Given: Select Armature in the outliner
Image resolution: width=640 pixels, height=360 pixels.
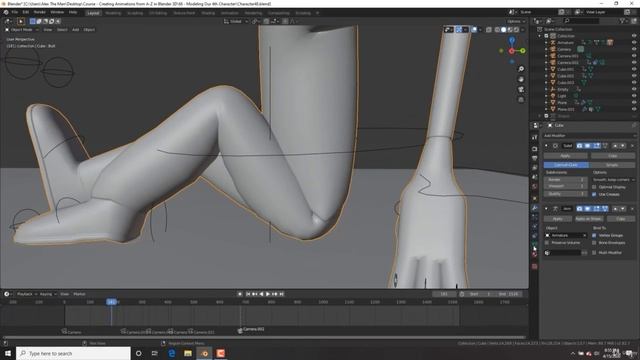Looking at the screenshot, I should coord(565,42).
